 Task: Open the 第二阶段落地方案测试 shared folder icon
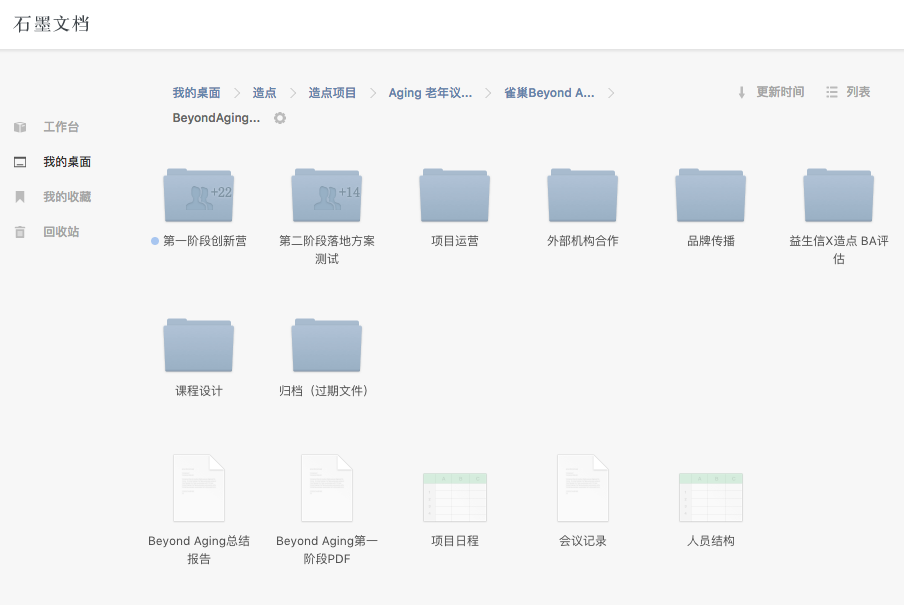click(x=326, y=195)
